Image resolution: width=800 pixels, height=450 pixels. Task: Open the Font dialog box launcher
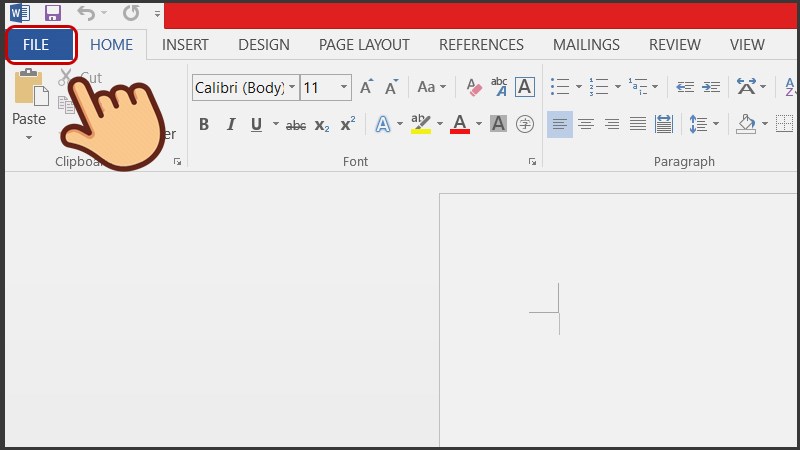click(x=532, y=161)
